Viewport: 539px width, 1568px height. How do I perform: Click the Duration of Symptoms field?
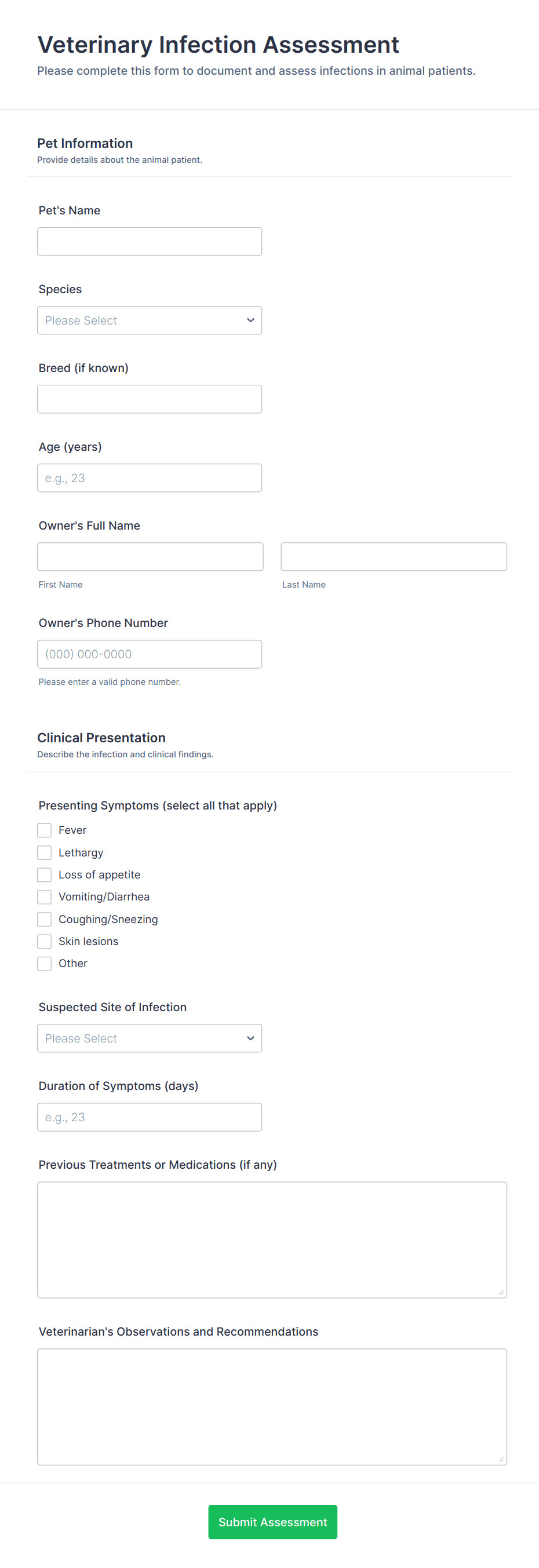coord(149,1117)
